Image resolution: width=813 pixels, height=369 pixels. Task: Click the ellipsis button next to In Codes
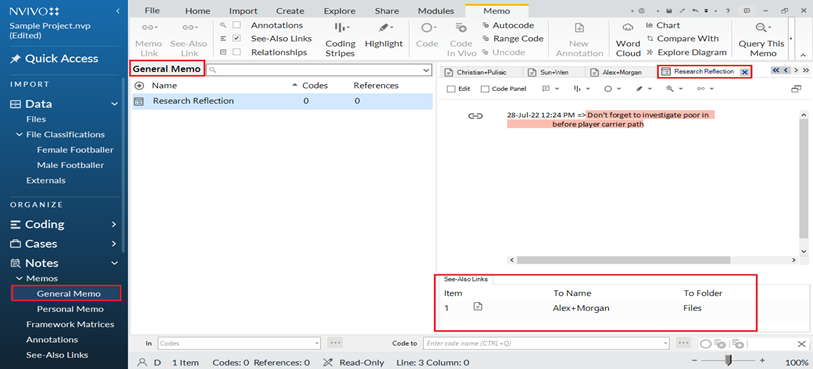(x=335, y=343)
